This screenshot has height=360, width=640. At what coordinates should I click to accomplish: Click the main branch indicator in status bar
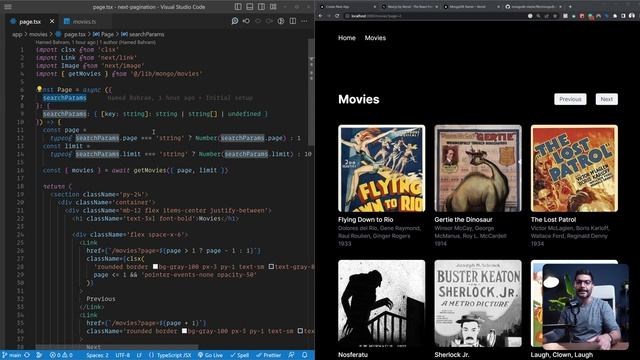coord(12,355)
